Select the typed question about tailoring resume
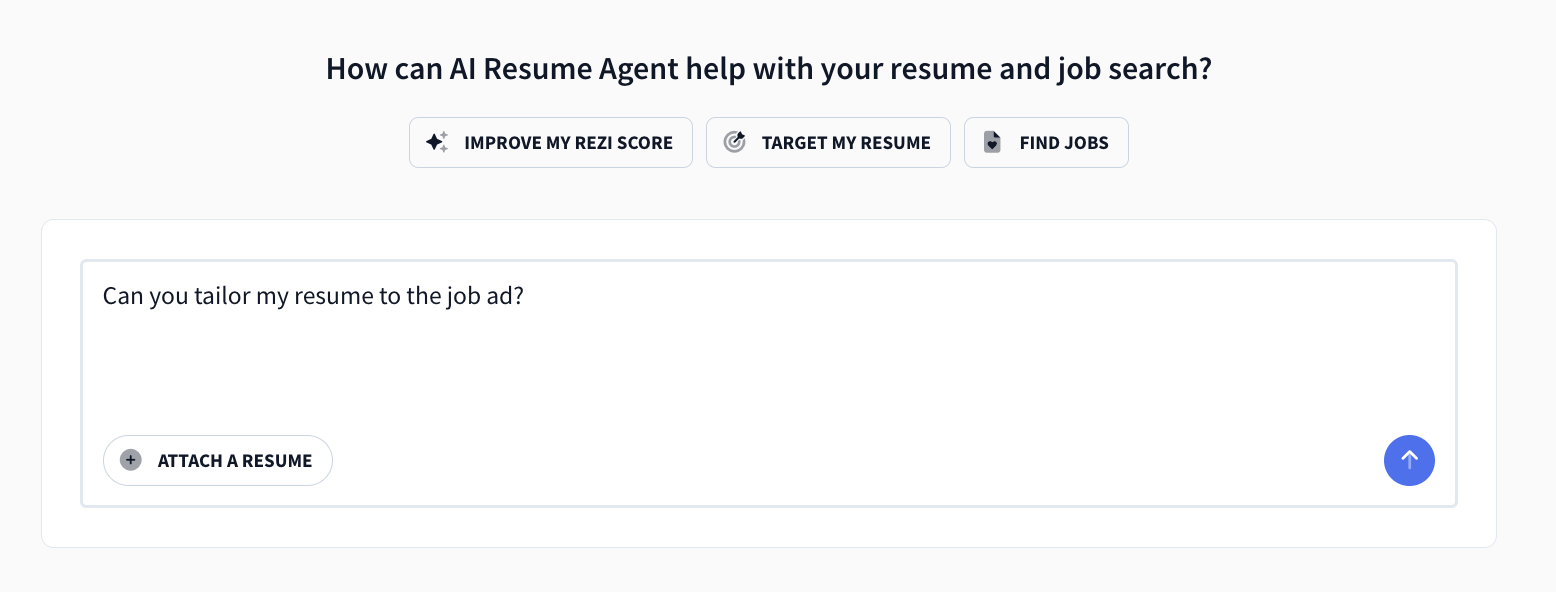This screenshot has height=592, width=1556. coord(312,296)
